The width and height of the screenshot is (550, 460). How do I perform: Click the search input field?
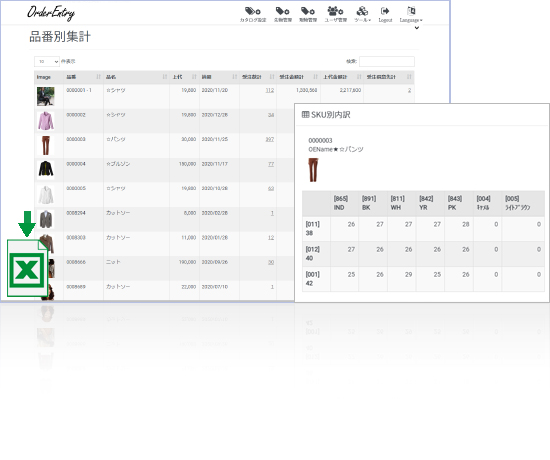(387, 61)
